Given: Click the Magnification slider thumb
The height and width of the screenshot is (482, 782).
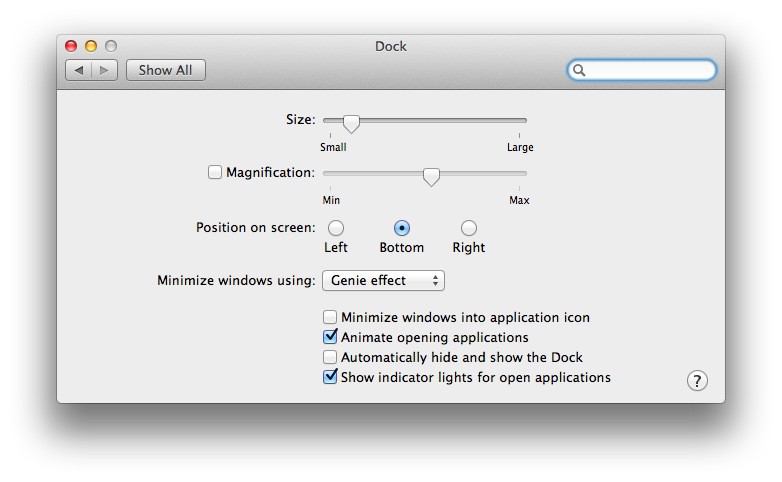Looking at the screenshot, I should [431, 176].
